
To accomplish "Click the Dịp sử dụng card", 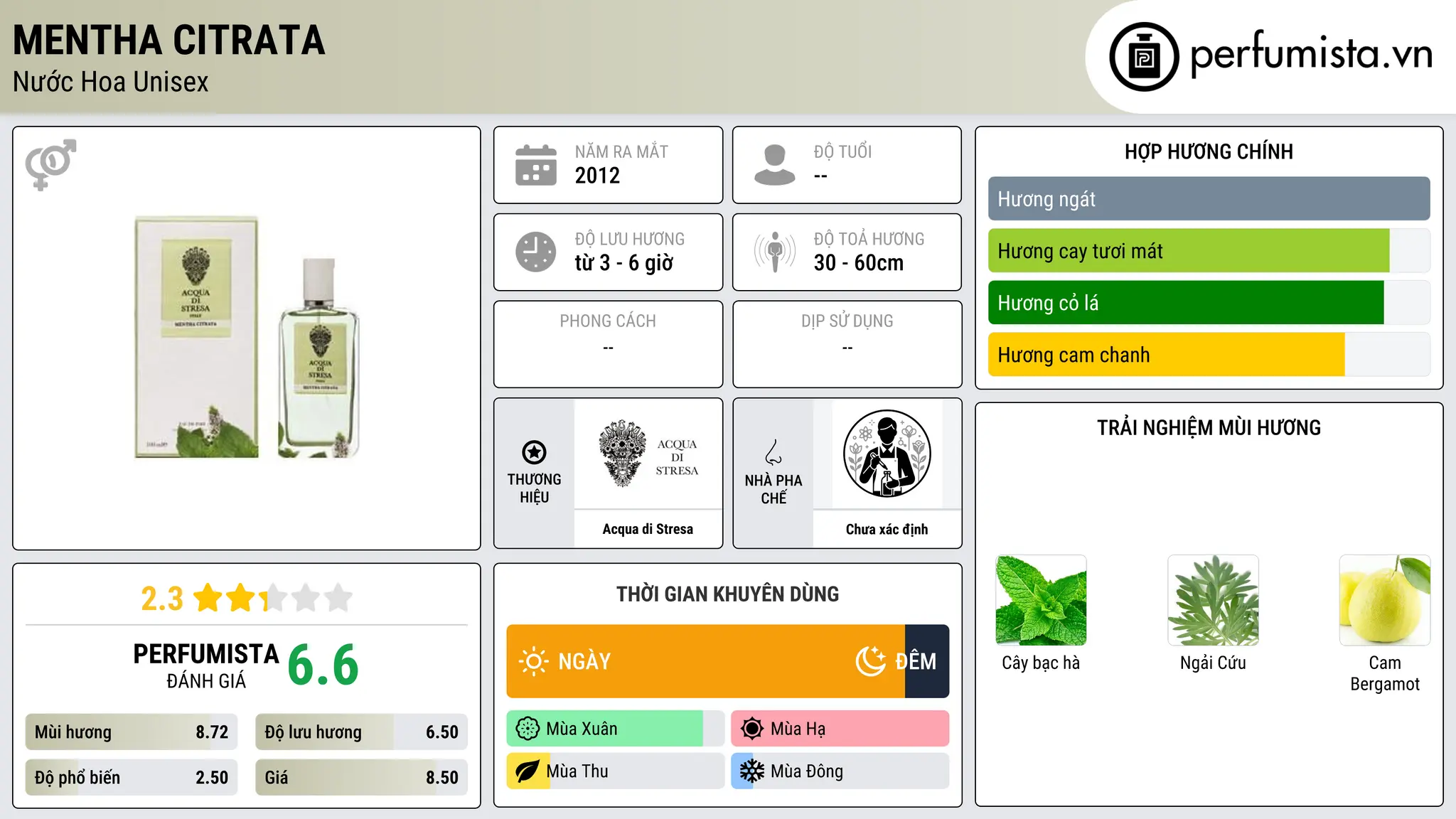I will coord(847,344).
